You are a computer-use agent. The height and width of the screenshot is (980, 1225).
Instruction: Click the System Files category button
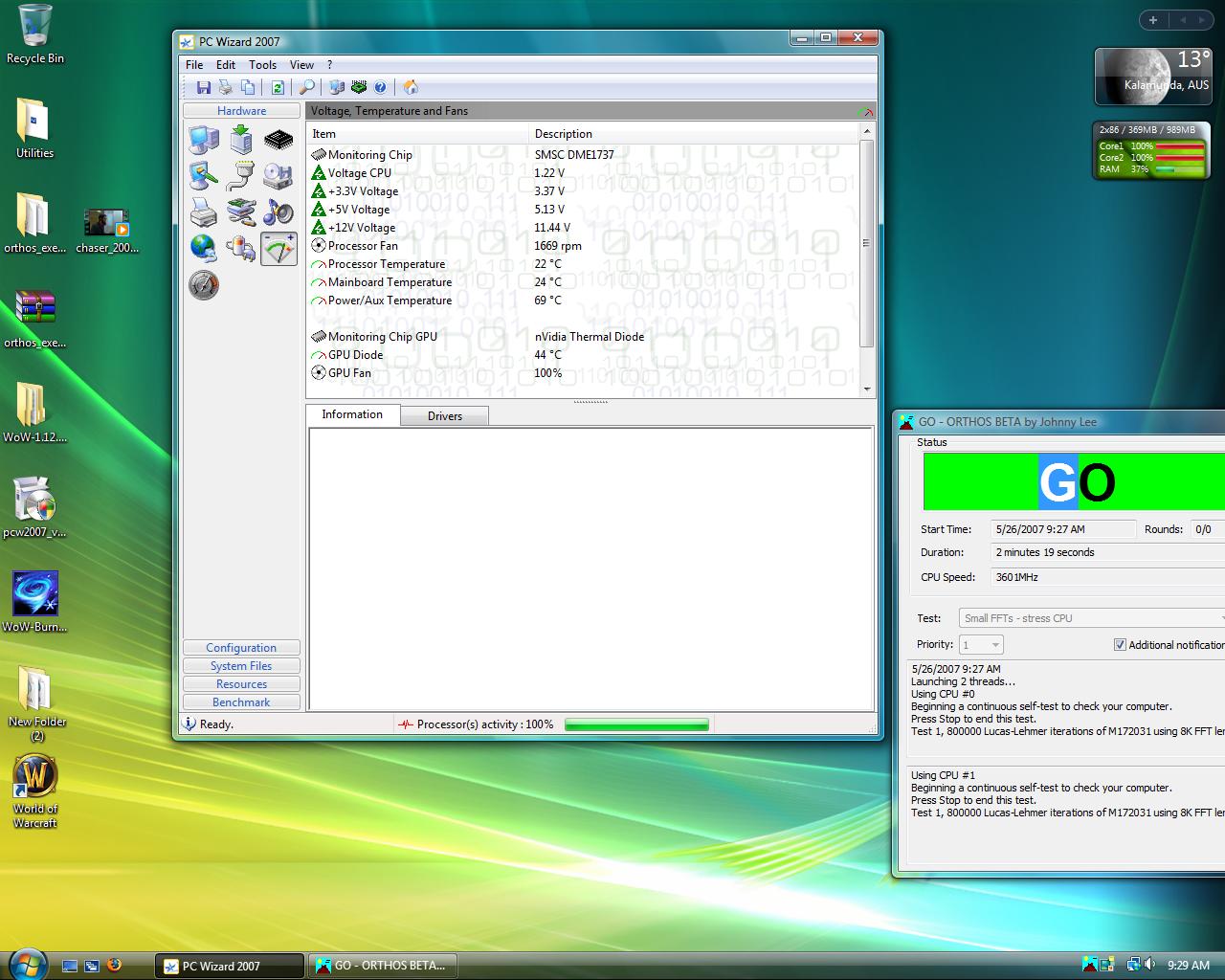241,666
